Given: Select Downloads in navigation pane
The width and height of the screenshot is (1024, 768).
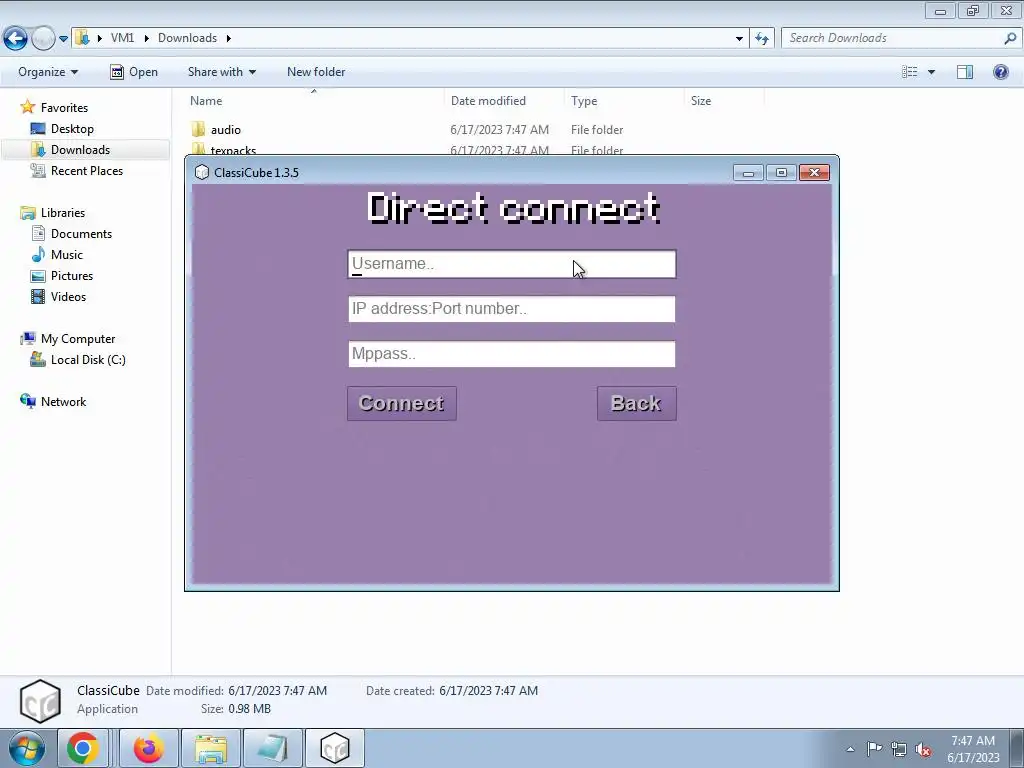Looking at the screenshot, I should click(x=80, y=150).
